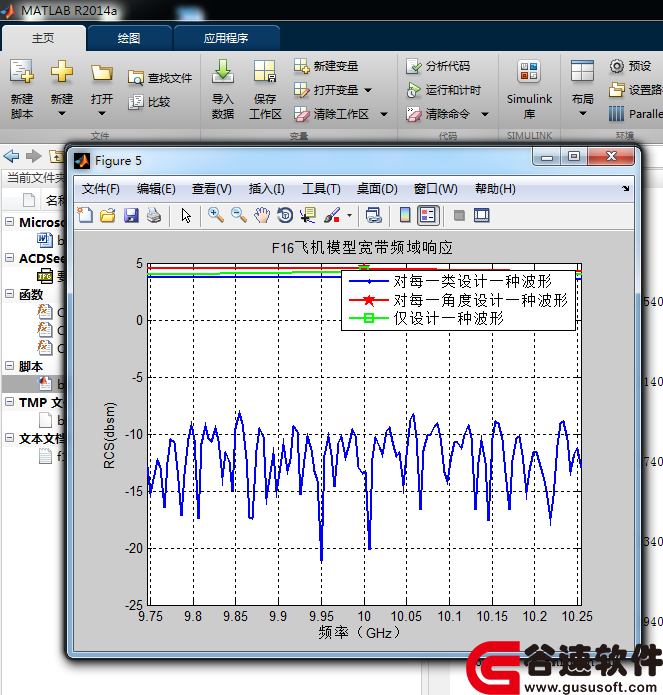Click the Open folder icon in ribbon
Screen dimensions: 663x695
tap(101, 73)
